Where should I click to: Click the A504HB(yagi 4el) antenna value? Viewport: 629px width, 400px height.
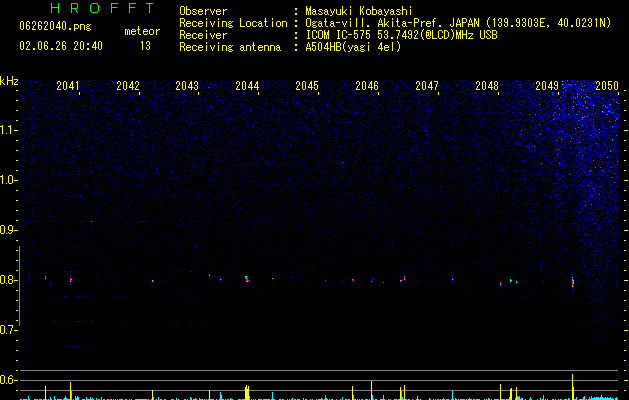pos(353,47)
